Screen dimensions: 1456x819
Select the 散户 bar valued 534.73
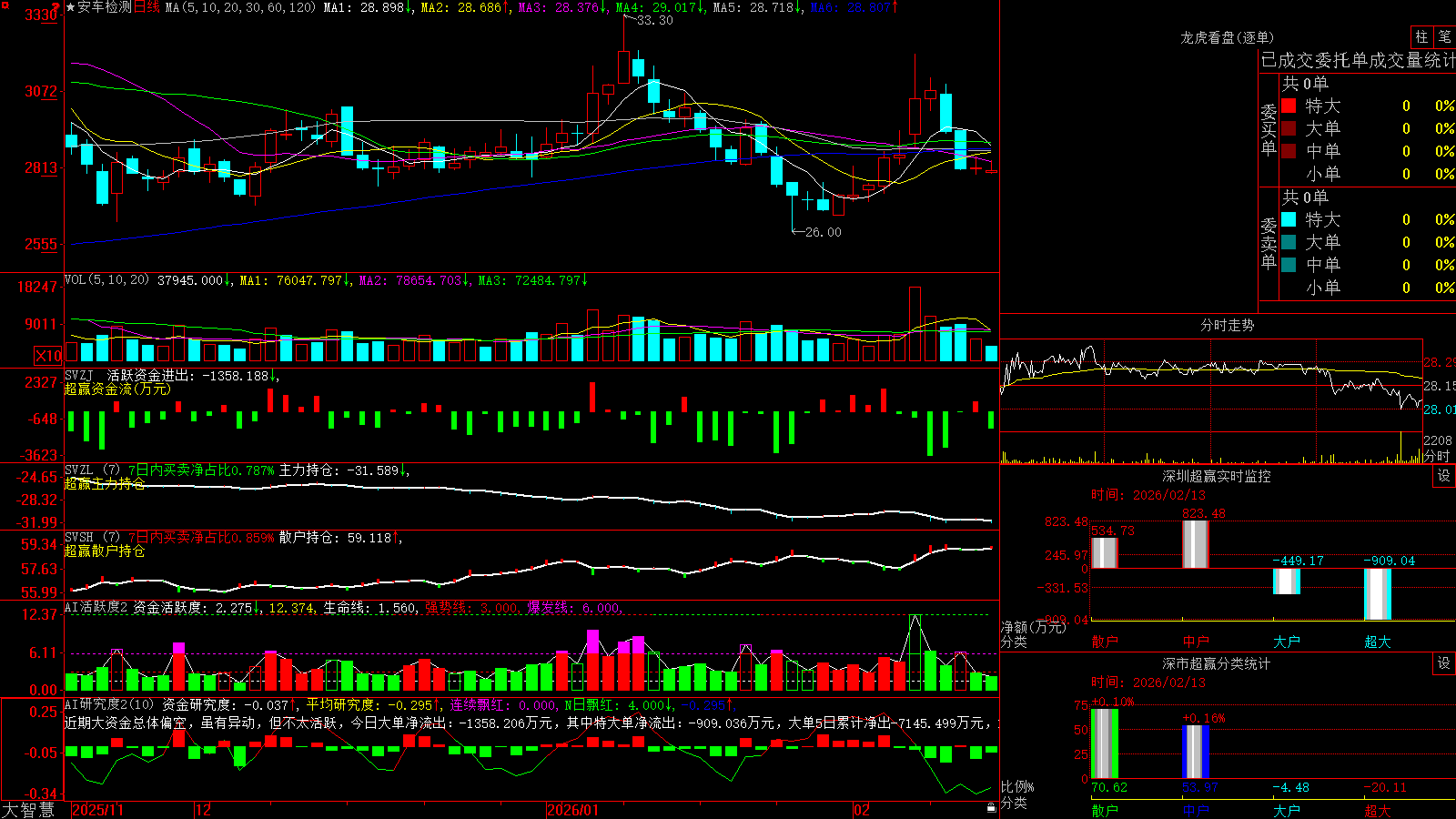point(1104,553)
